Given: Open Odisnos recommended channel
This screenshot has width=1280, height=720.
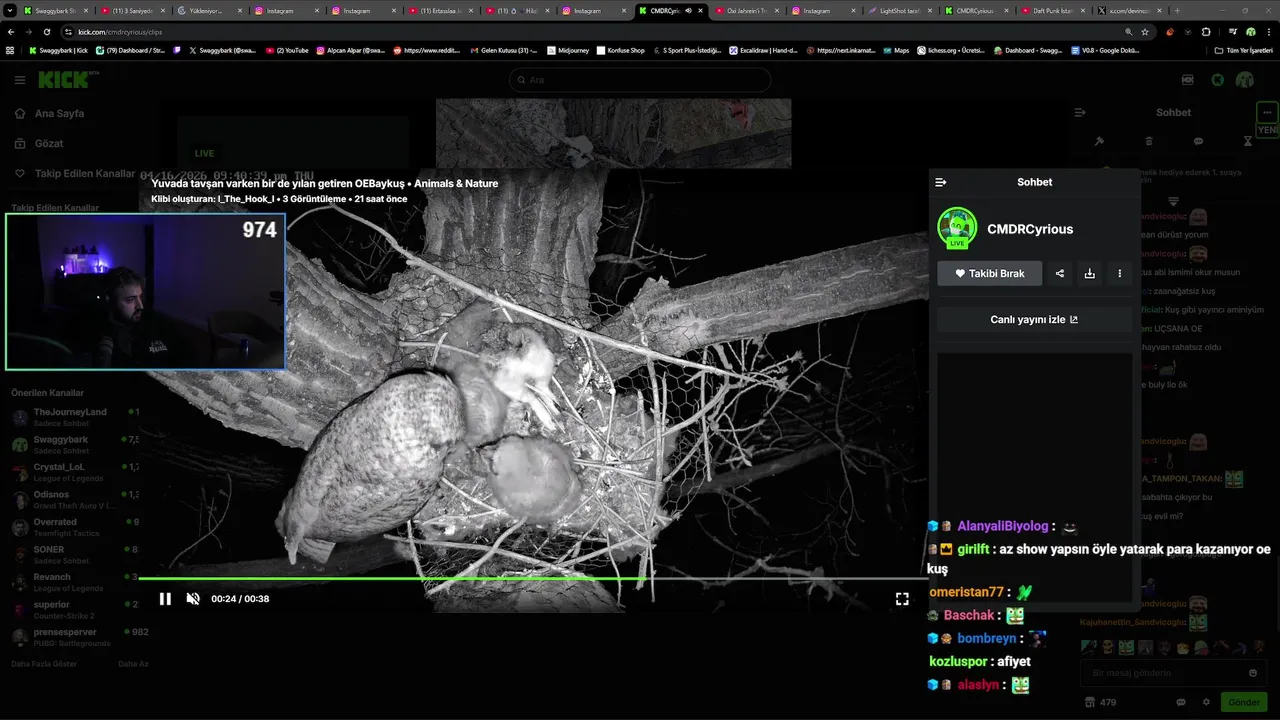Looking at the screenshot, I should coord(75,499).
